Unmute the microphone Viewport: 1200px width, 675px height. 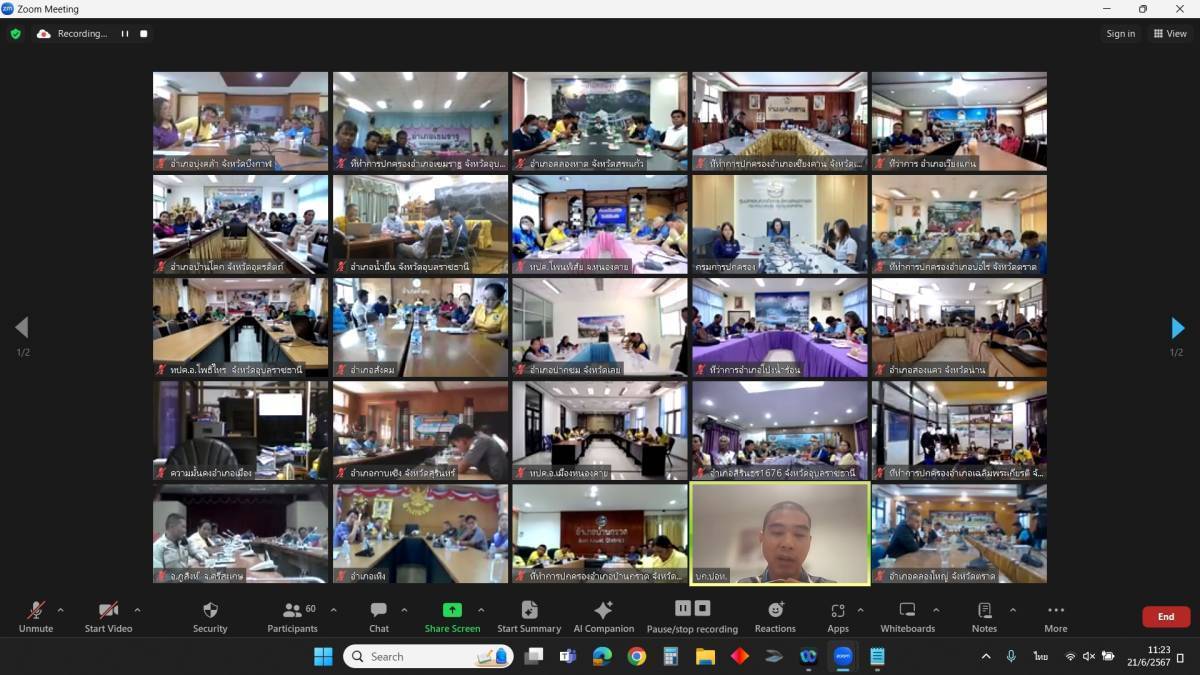coord(35,616)
